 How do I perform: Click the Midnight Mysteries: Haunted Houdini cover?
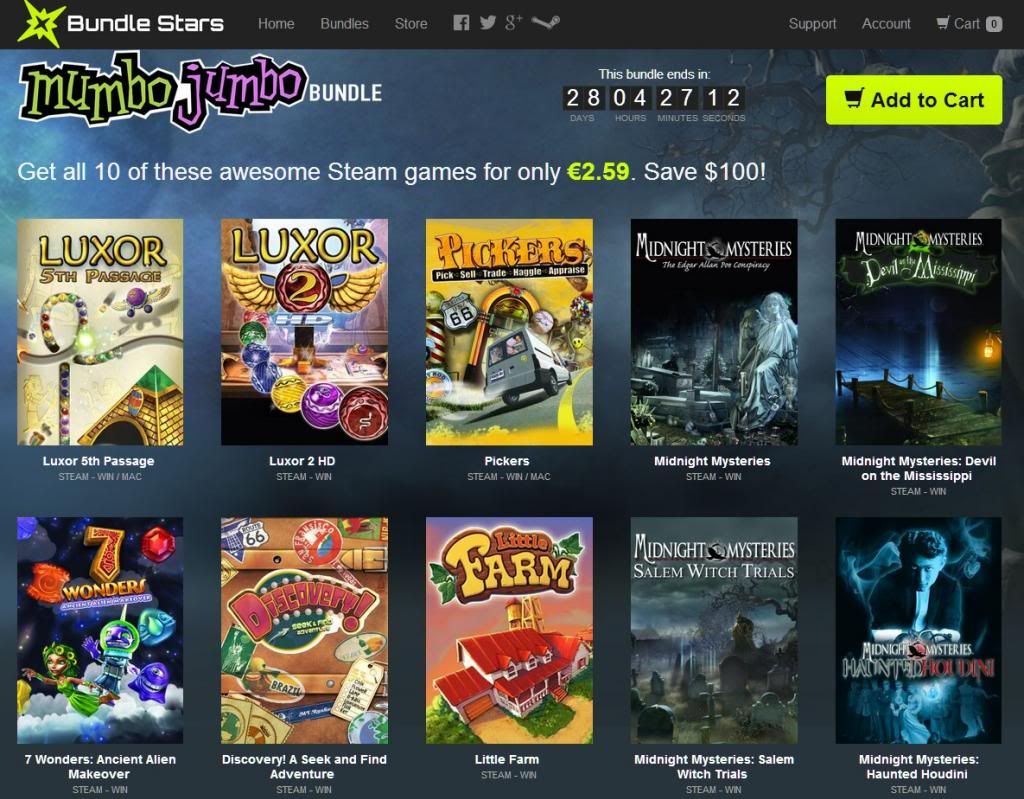(918, 630)
